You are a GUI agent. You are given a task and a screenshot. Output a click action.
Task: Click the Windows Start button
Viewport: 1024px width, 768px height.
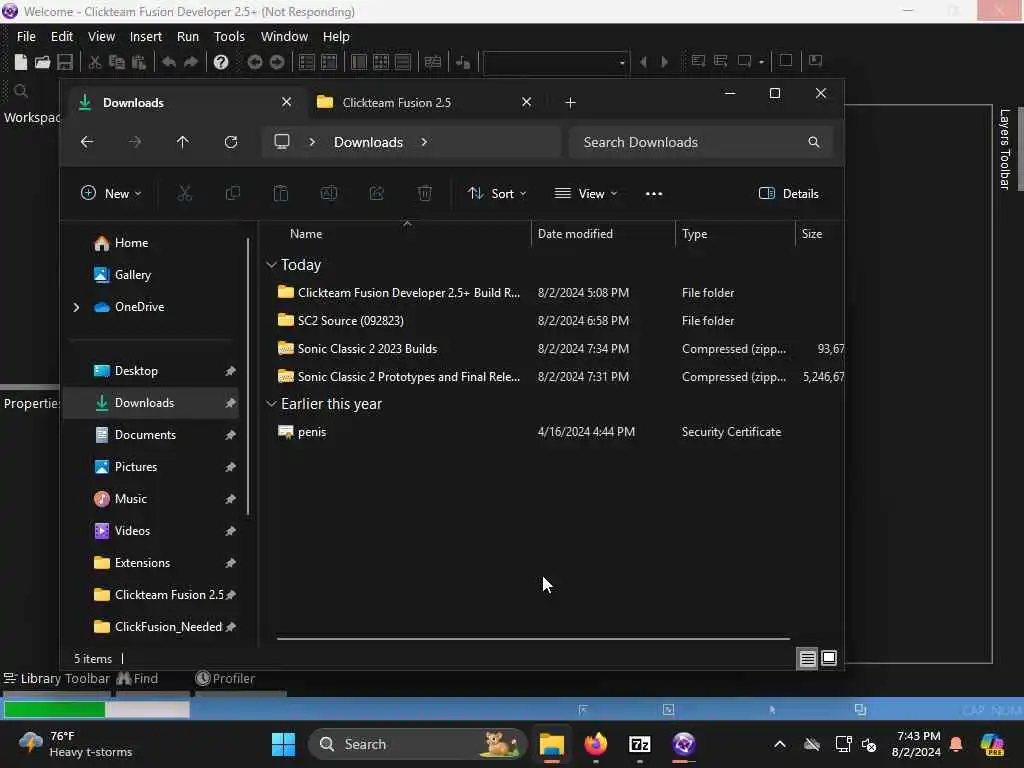point(283,744)
